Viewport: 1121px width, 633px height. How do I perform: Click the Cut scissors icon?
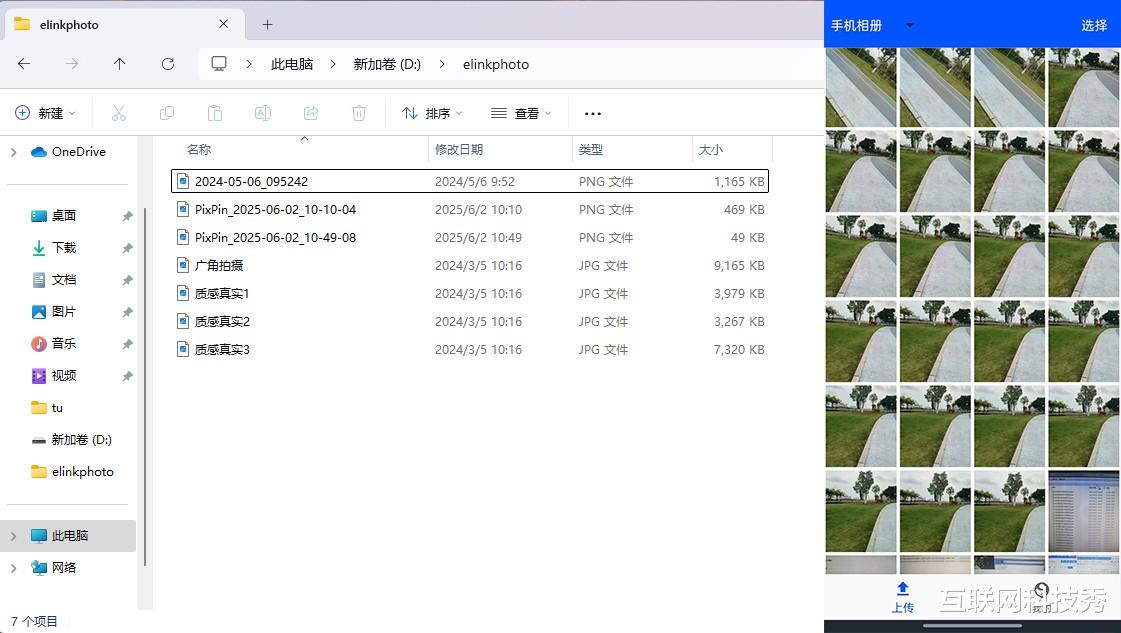click(119, 113)
